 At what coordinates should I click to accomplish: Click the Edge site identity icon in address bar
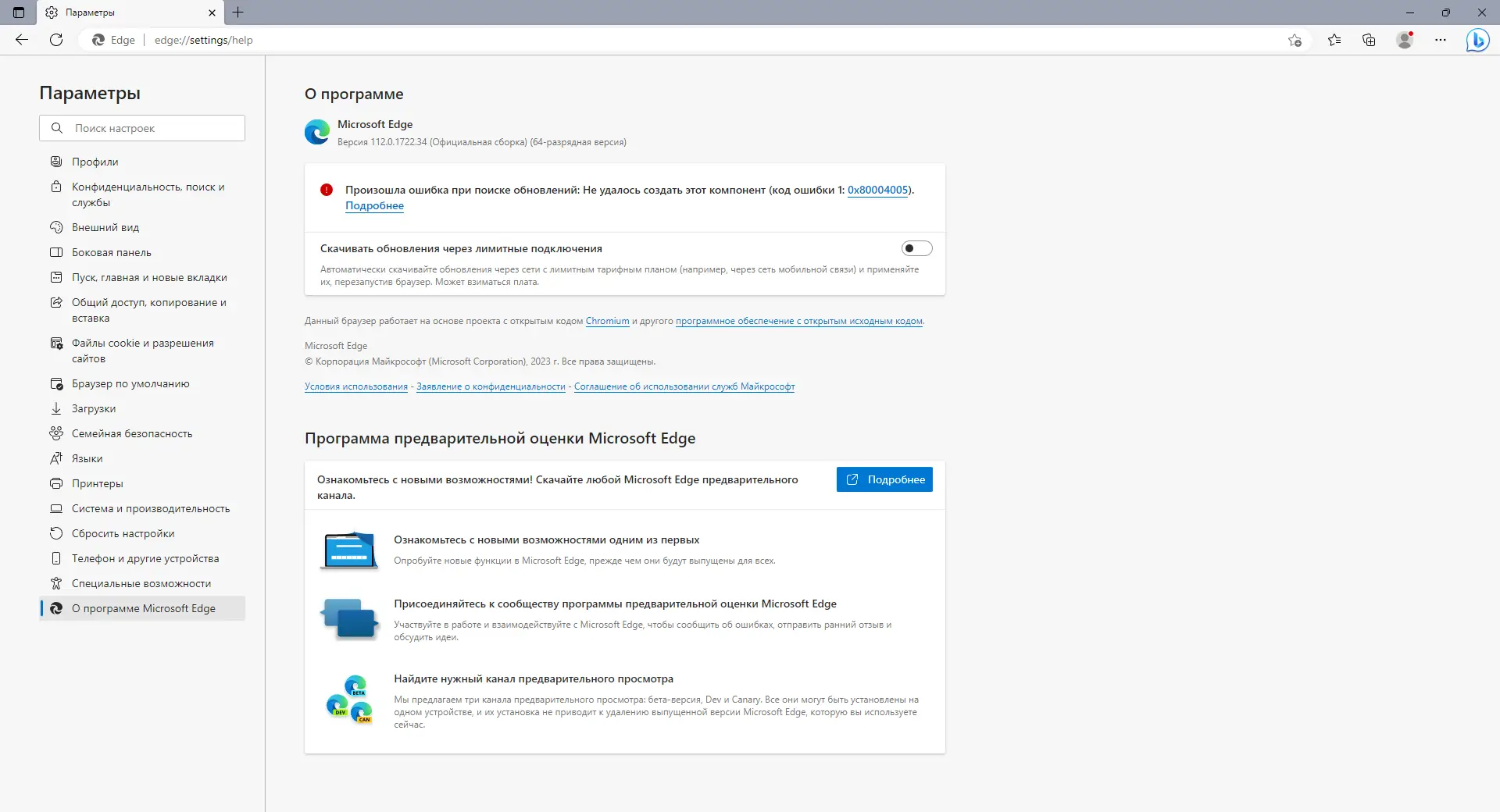click(x=98, y=40)
